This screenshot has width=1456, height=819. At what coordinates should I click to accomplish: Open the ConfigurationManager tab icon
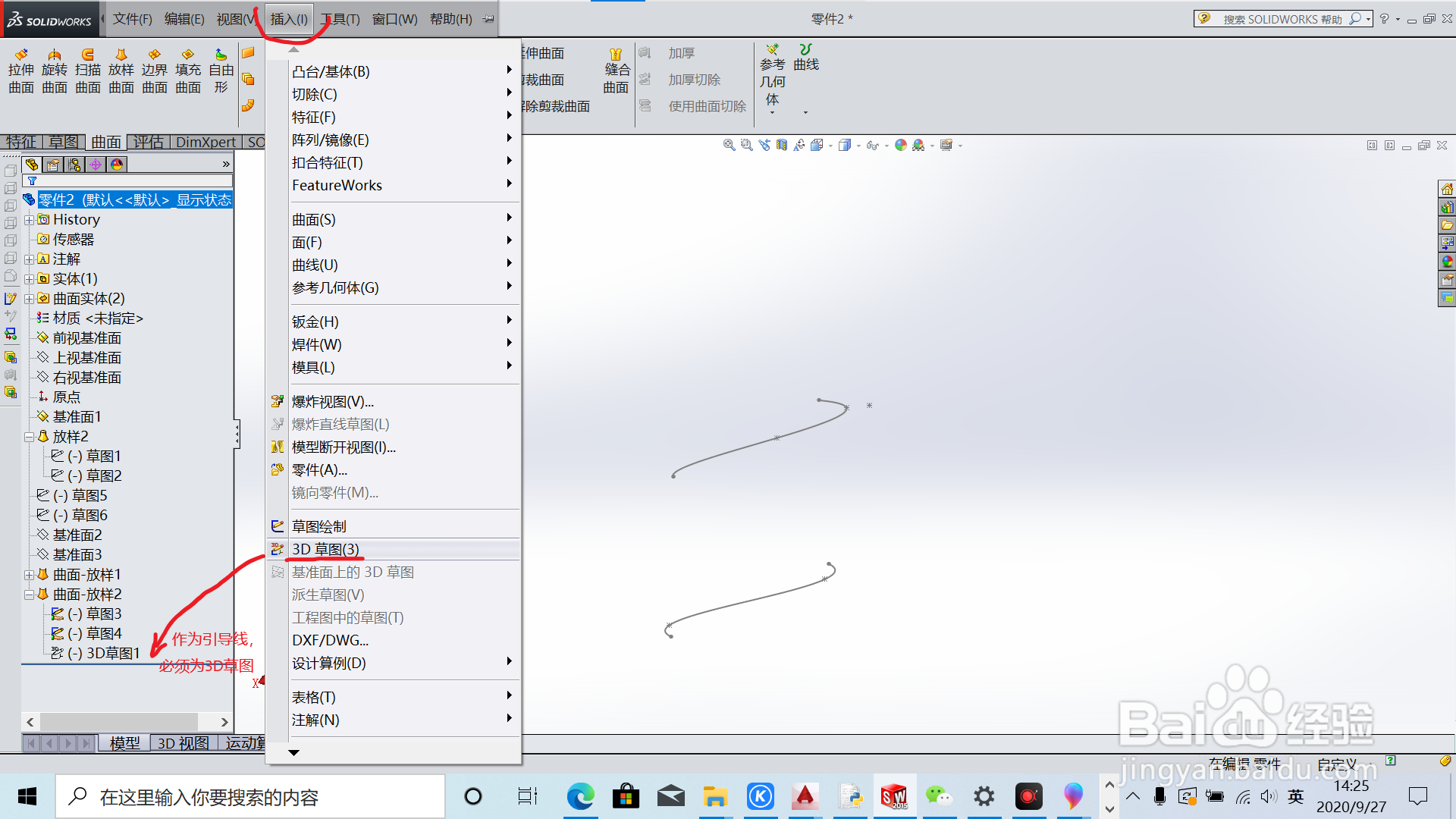point(74,165)
